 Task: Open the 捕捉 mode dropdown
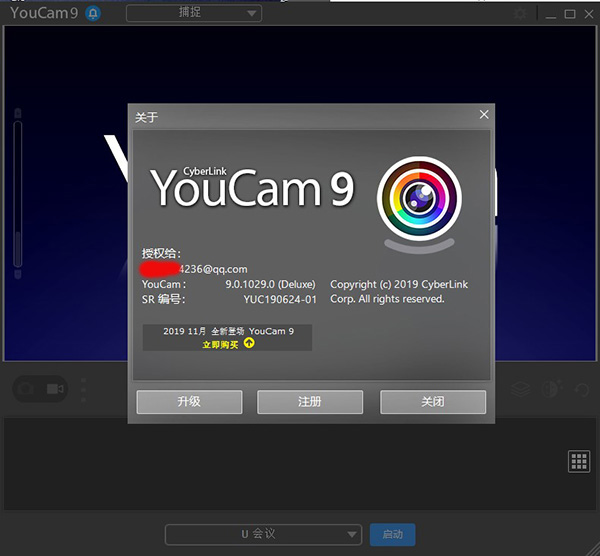[193, 14]
